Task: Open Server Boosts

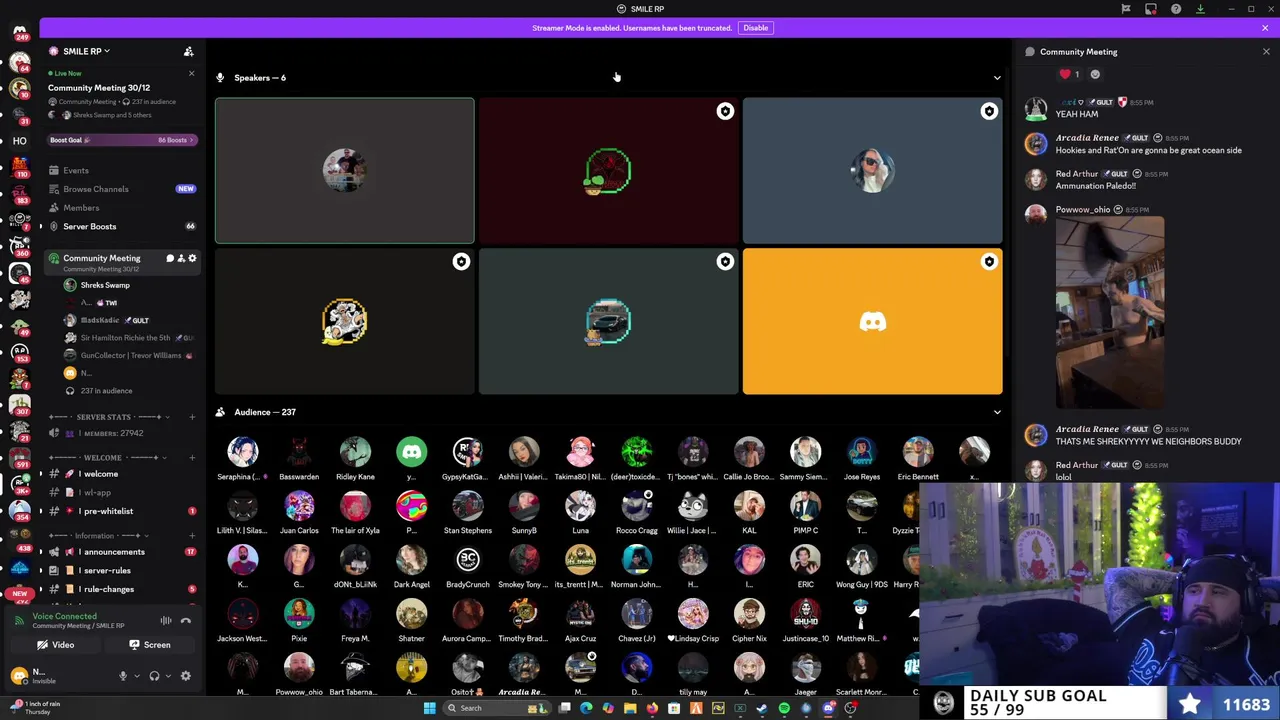Action: click(90, 226)
